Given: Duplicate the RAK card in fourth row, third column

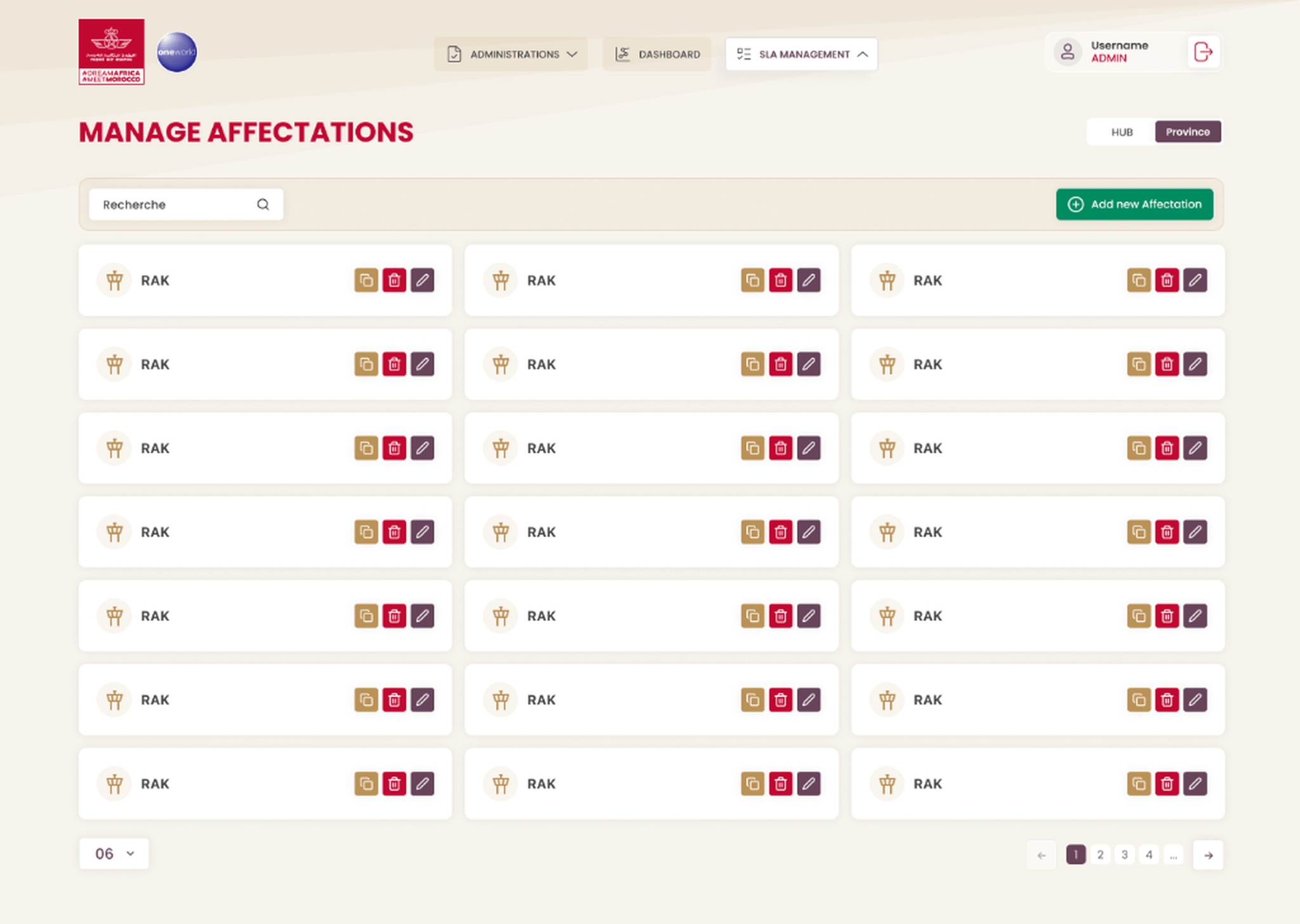Looking at the screenshot, I should click(x=1139, y=532).
